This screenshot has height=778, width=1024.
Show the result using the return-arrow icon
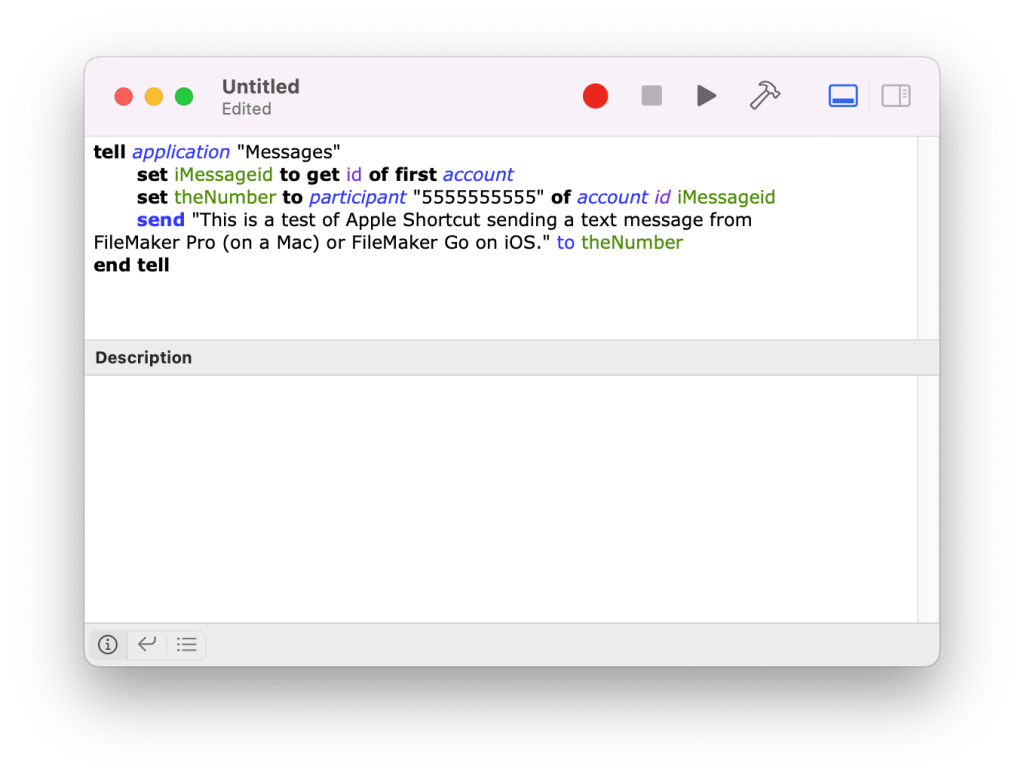[147, 645]
